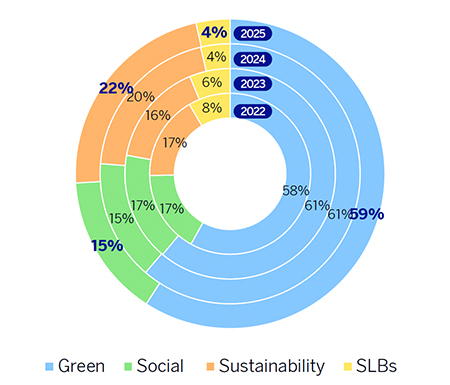
Task: Click the orange Sustainability legend swatch
Action: (x=210, y=367)
